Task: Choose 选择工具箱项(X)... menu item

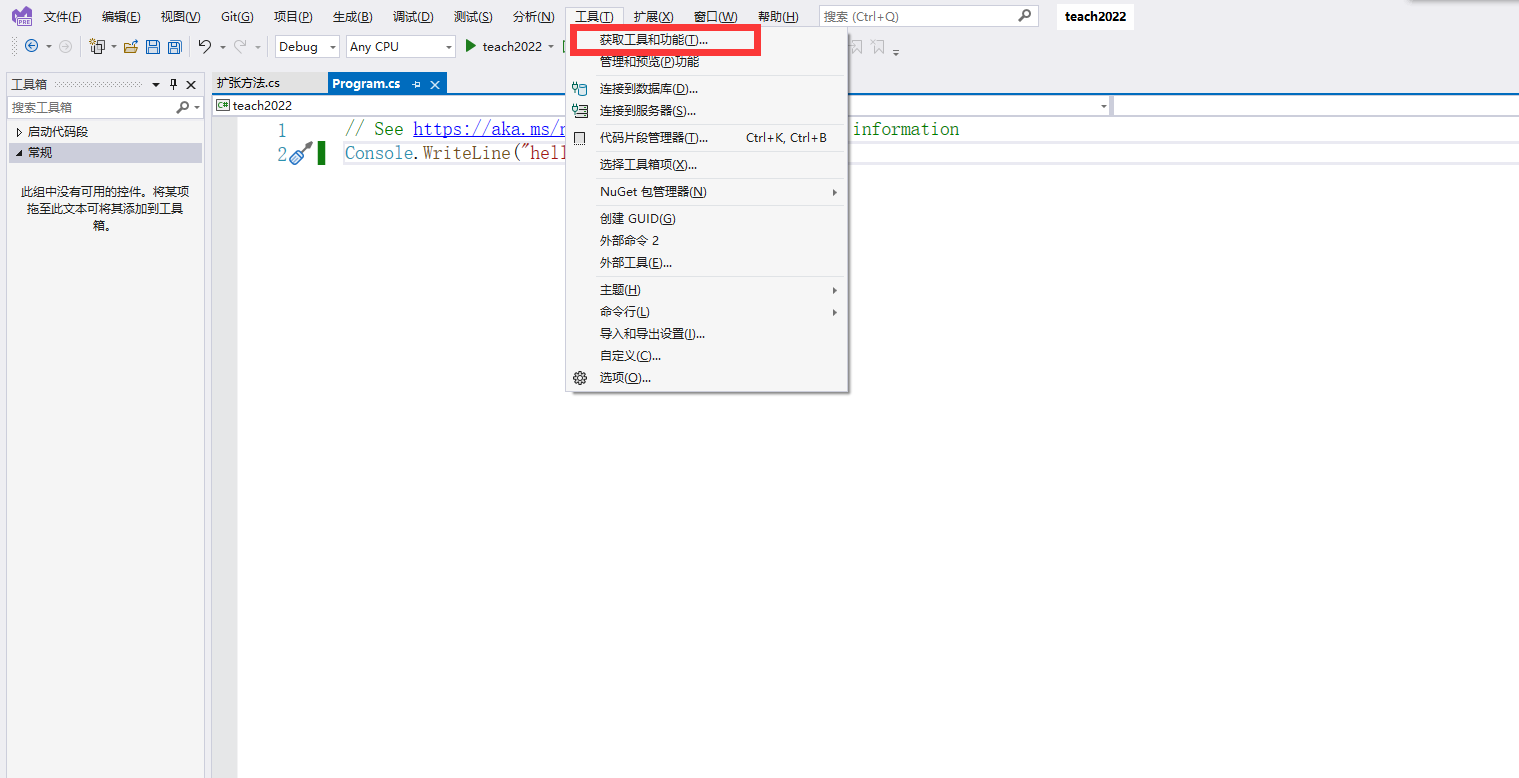Action: click(707, 165)
